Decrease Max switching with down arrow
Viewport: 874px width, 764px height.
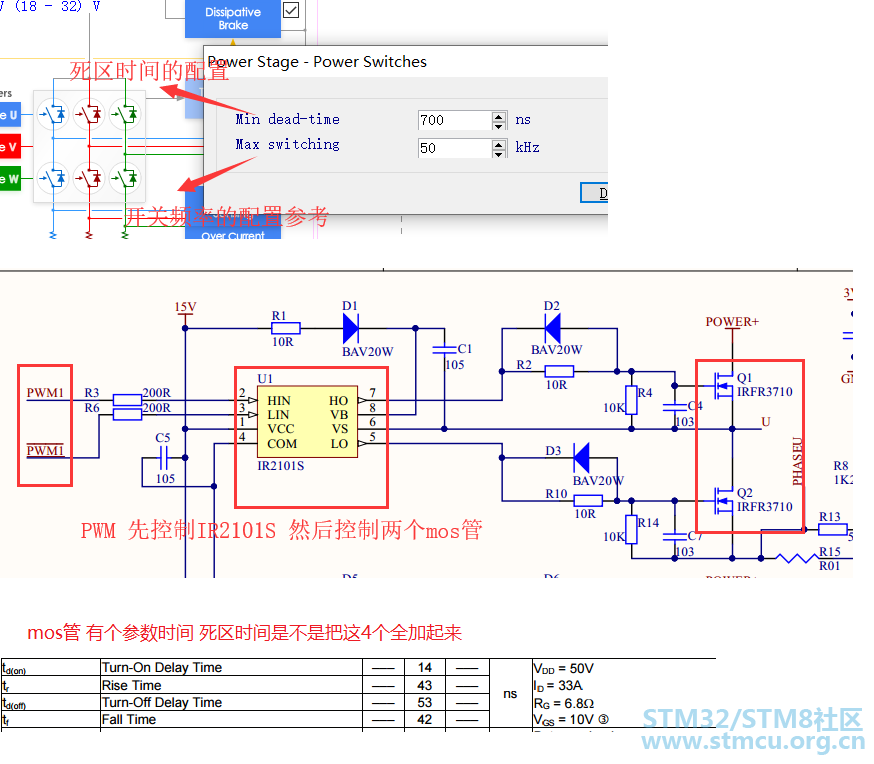click(x=499, y=154)
